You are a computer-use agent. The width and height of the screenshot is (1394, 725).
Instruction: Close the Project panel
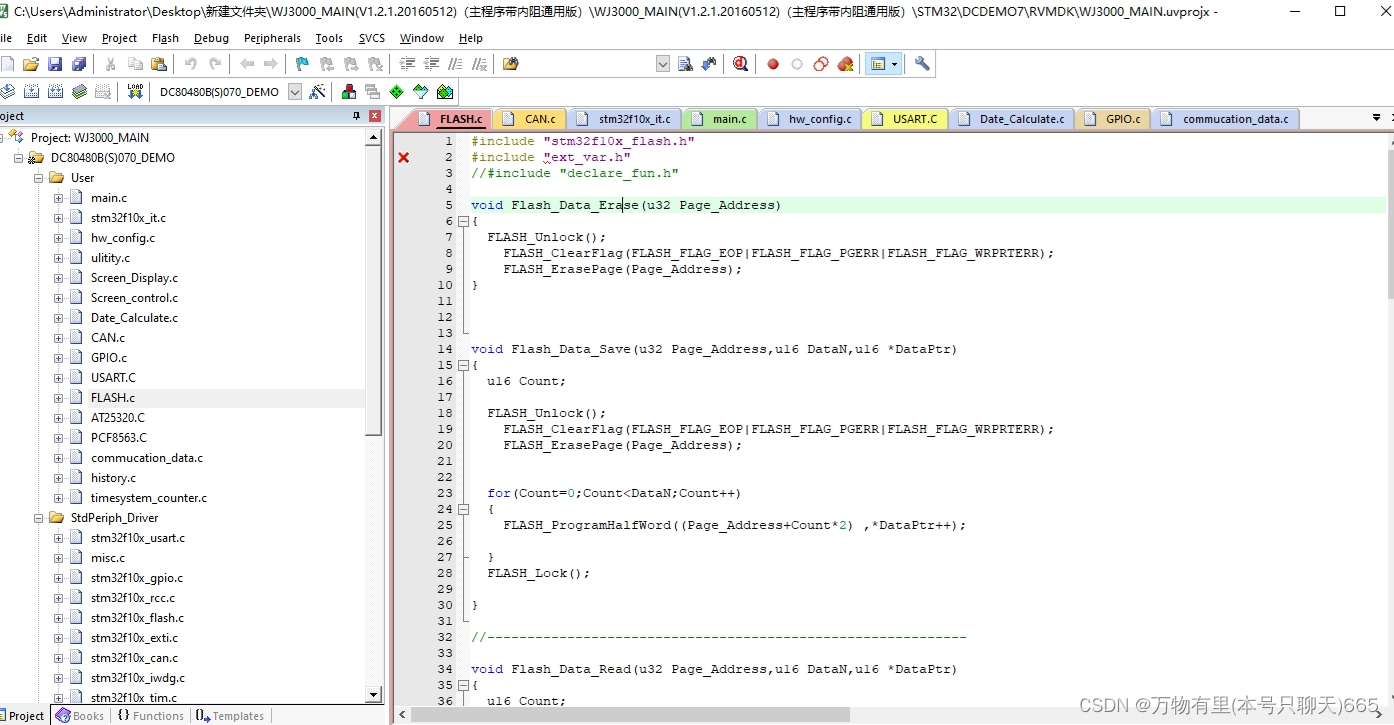click(375, 116)
